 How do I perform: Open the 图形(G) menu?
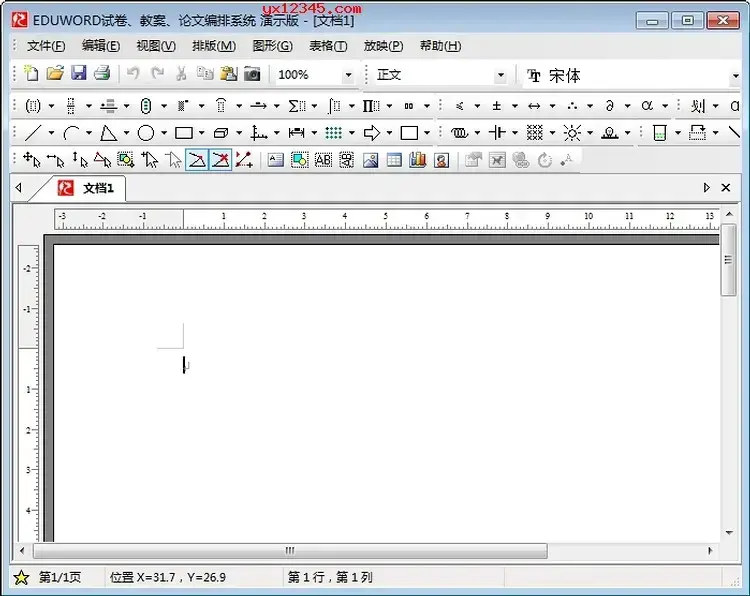click(x=273, y=46)
